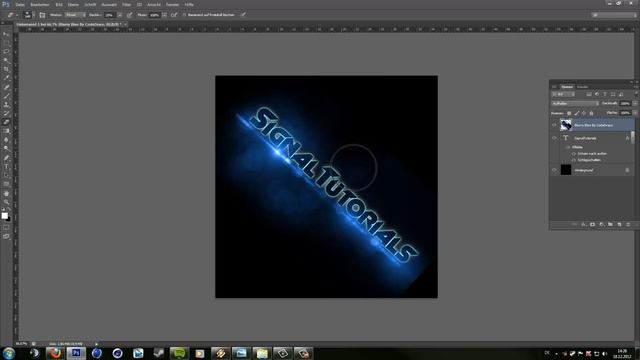Select the Rectangle shape tool
The image size is (640, 360).
point(6,184)
